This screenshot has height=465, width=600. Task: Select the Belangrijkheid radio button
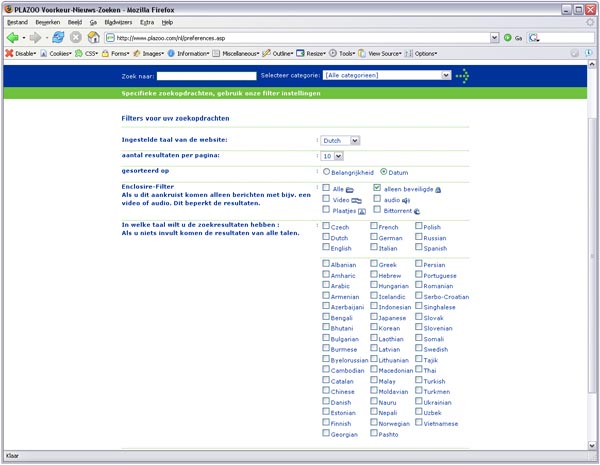point(327,171)
